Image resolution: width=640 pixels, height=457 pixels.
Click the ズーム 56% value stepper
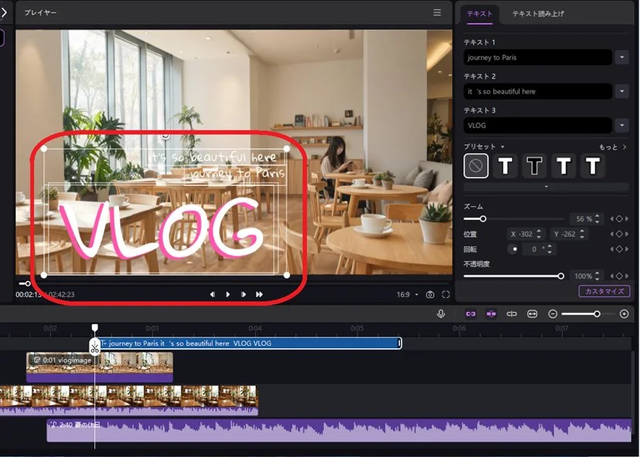point(597,219)
